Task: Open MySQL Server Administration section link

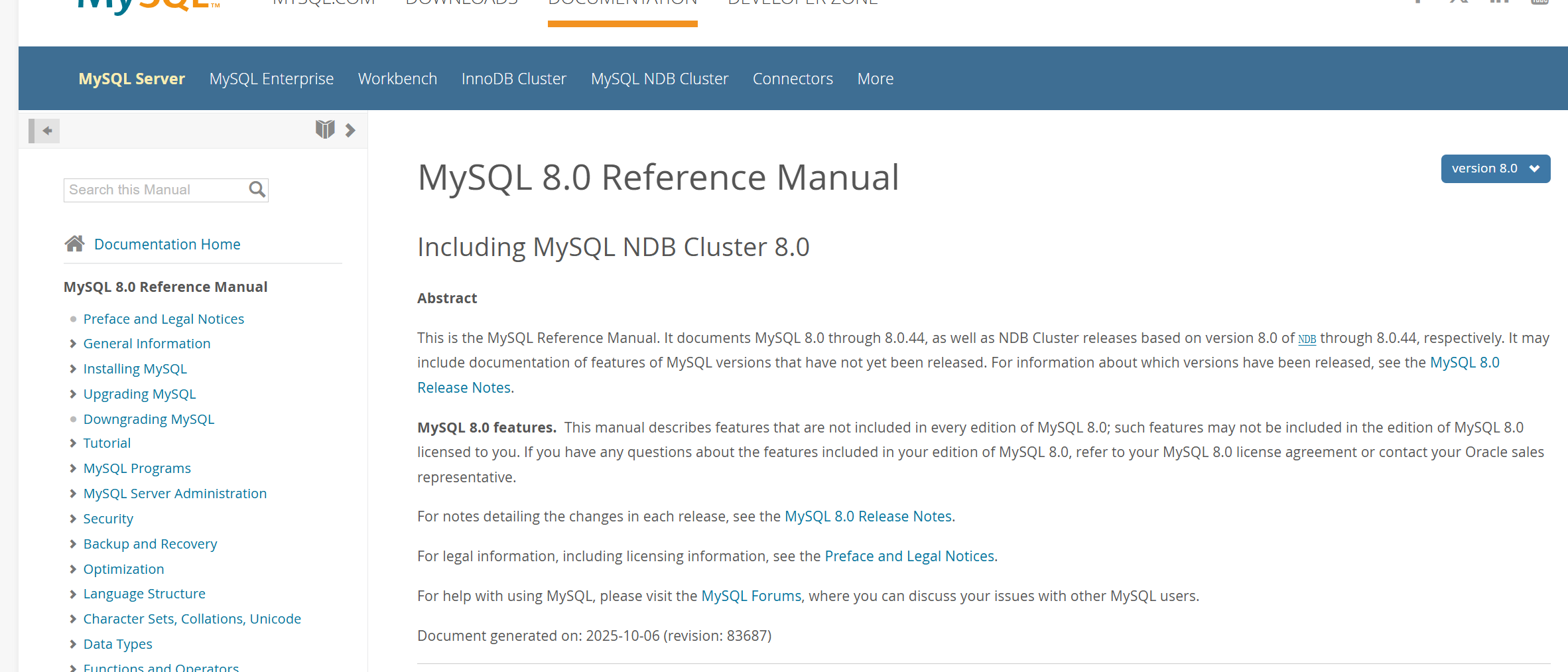Action: [x=175, y=494]
